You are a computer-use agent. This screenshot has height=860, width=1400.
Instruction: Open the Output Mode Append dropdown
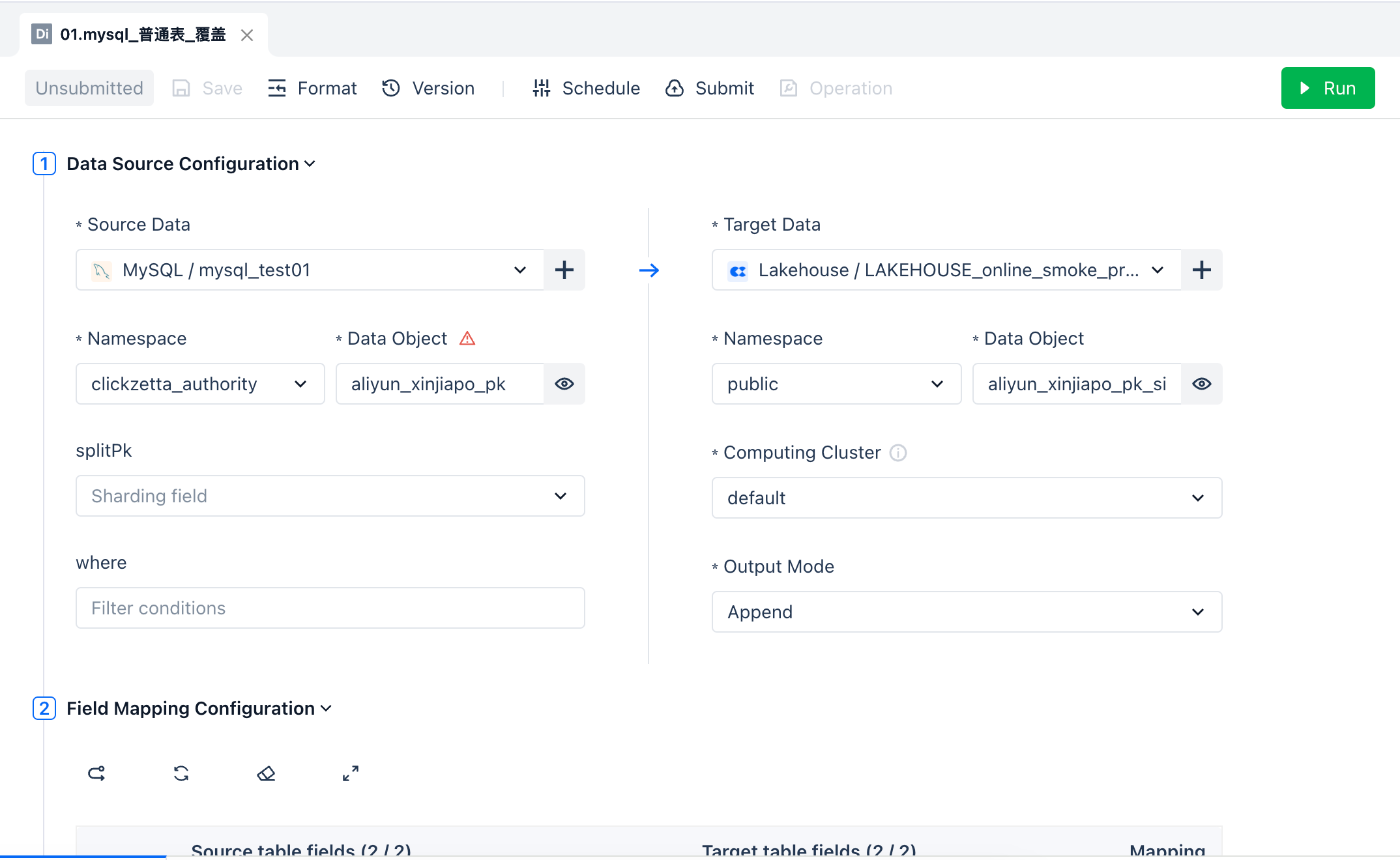(966, 612)
